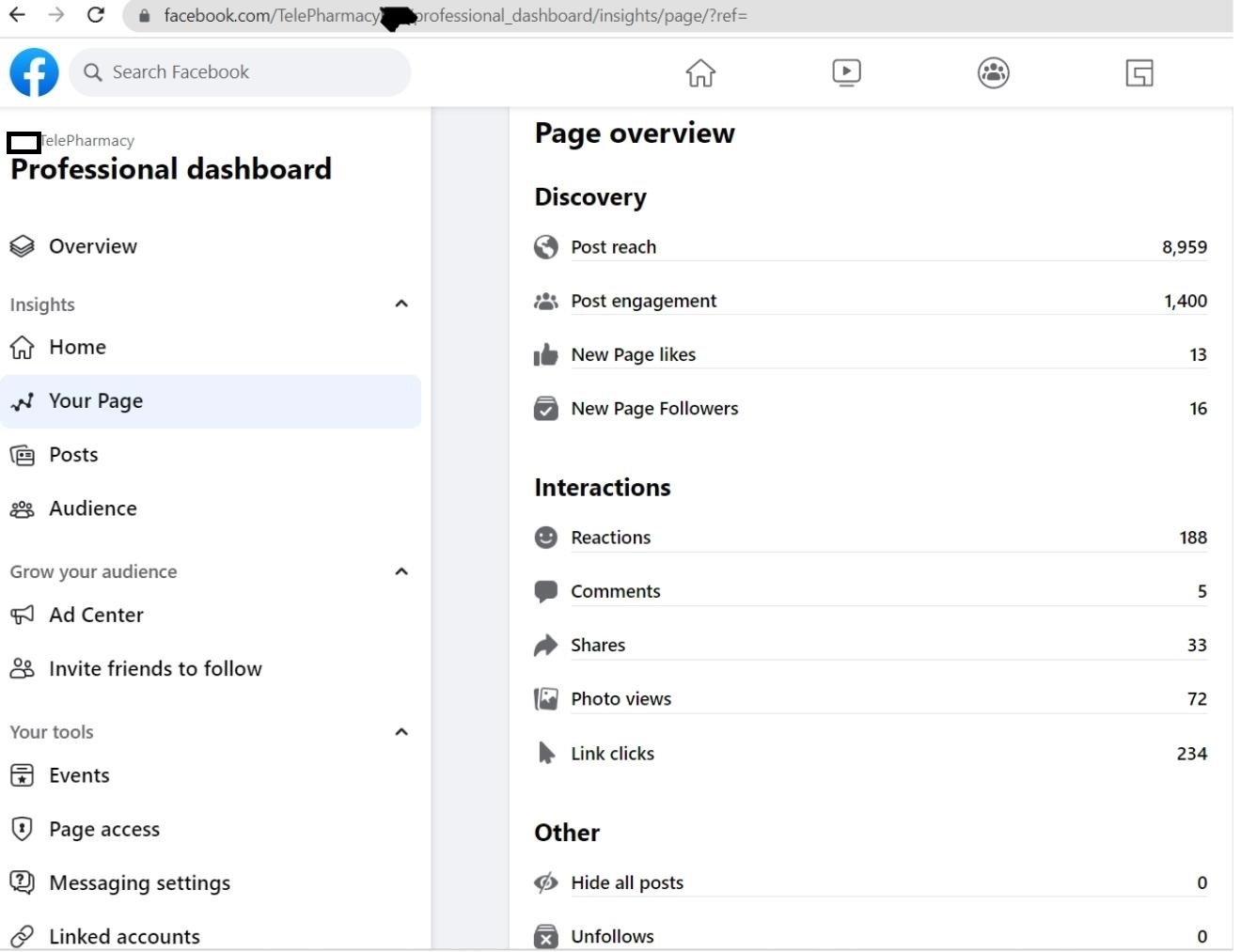Viewport: 1241px width, 952px height.
Task: Collapse the Grow your audience section
Action: [x=401, y=571]
